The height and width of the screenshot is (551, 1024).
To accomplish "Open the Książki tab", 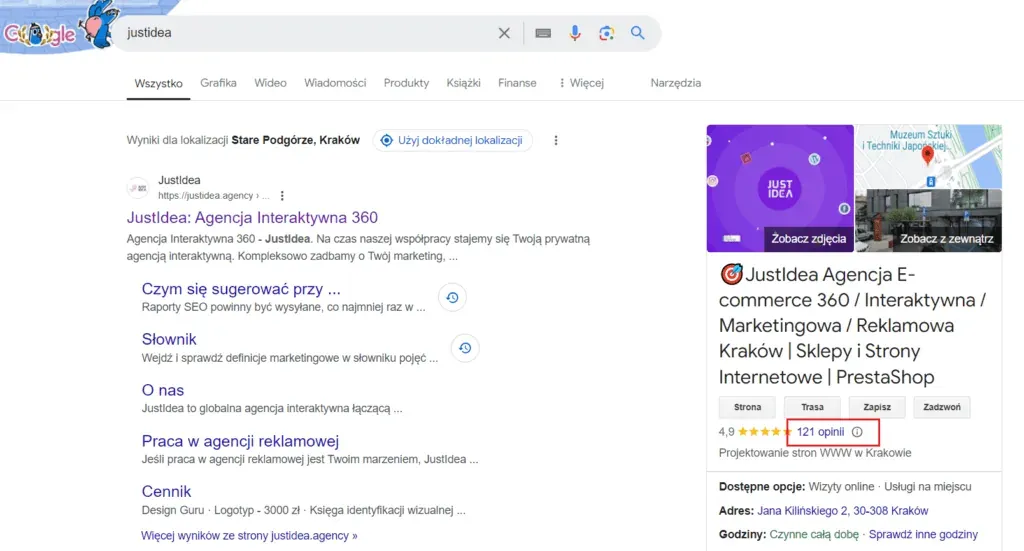I will coord(464,83).
